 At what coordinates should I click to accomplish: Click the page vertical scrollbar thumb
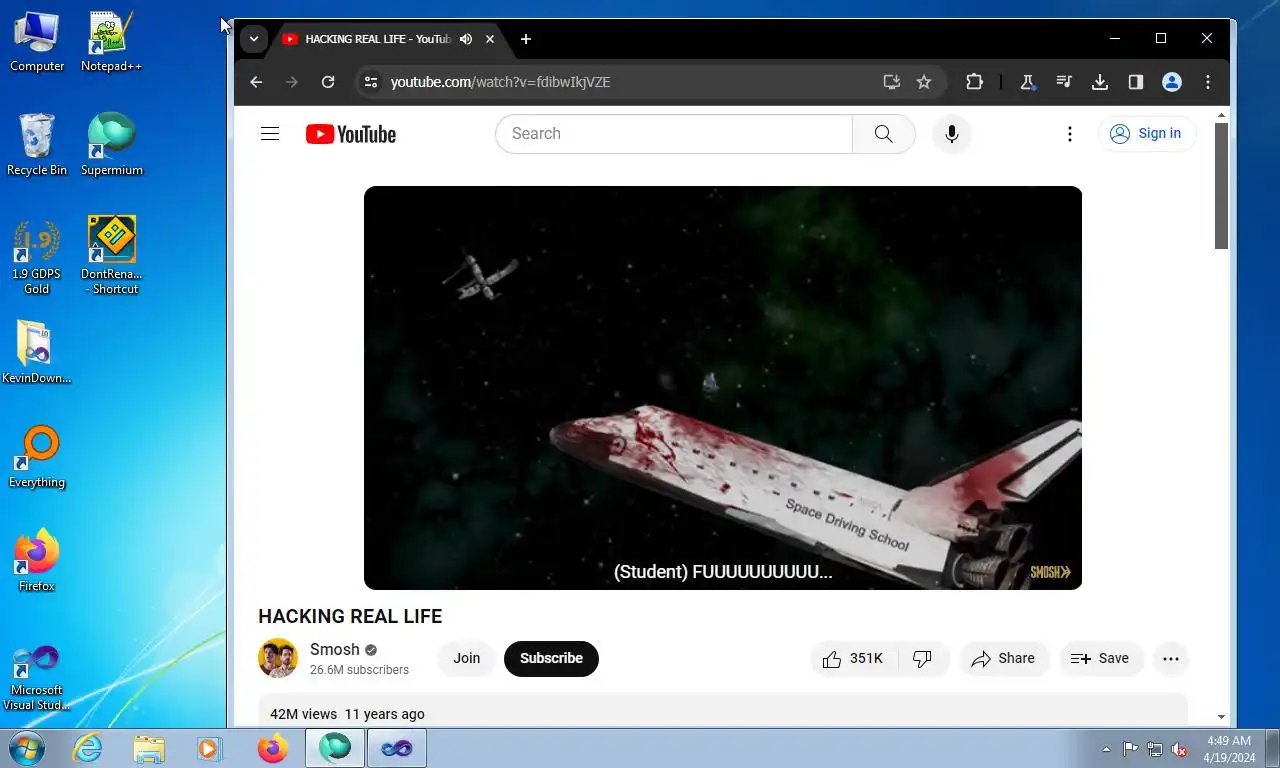coord(1221,186)
